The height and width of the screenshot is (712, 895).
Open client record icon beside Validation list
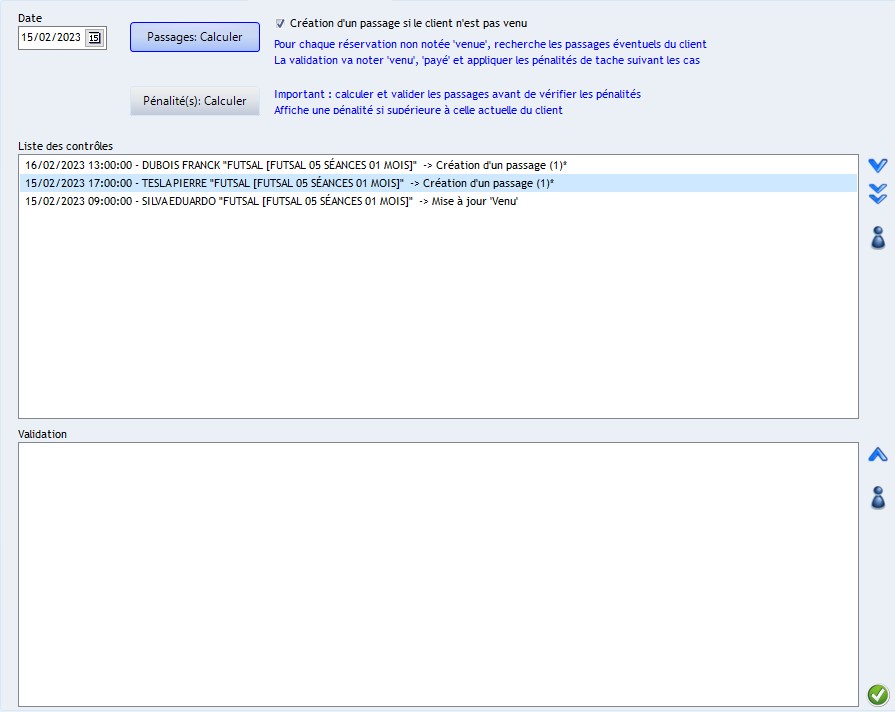(x=877, y=497)
